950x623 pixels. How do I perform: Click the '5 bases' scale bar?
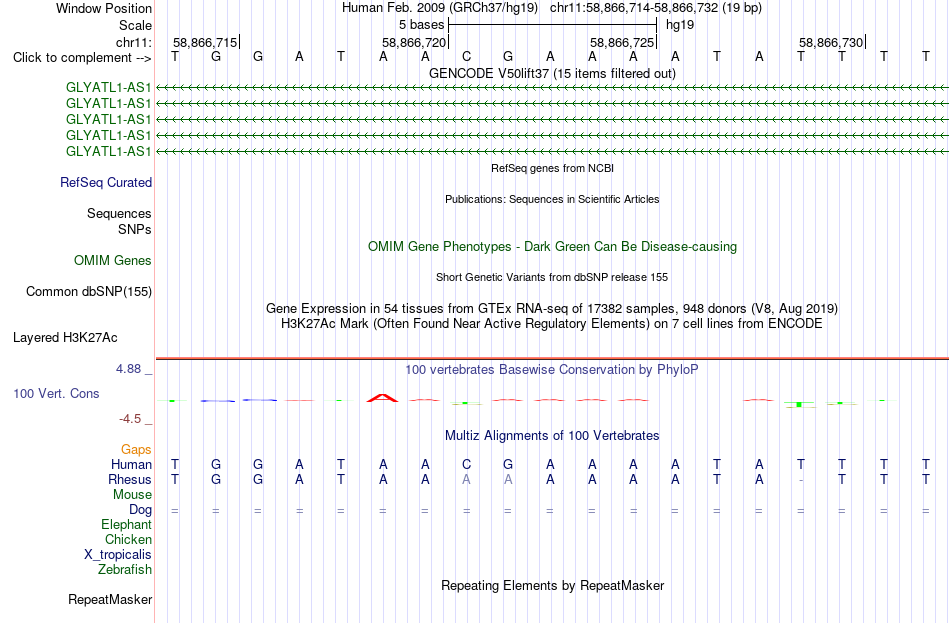(553, 25)
